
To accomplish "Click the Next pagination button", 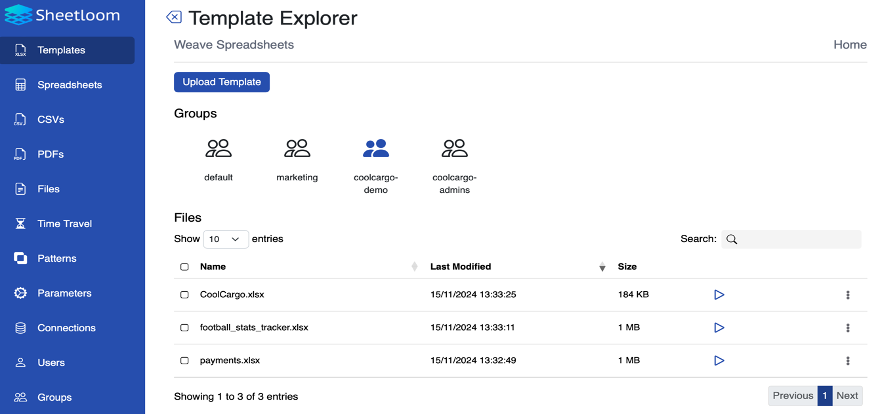I will click(847, 395).
